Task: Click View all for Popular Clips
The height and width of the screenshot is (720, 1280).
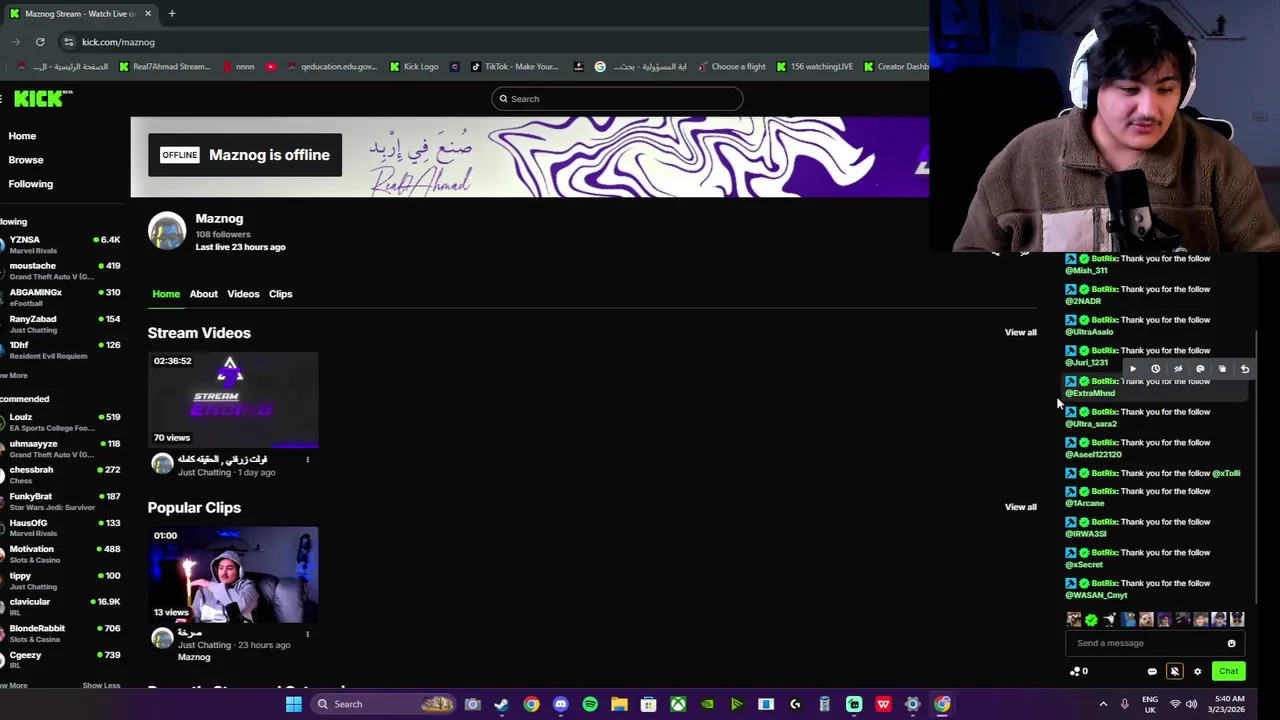Action: [1020, 507]
